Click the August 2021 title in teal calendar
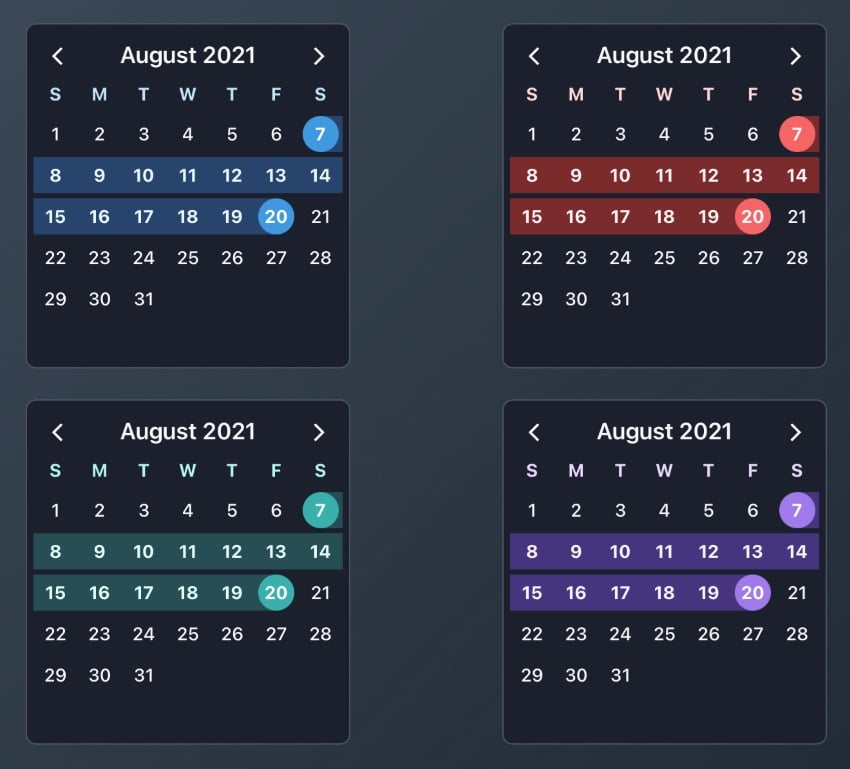This screenshot has width=850, height=769. click(x=188, y=432)
